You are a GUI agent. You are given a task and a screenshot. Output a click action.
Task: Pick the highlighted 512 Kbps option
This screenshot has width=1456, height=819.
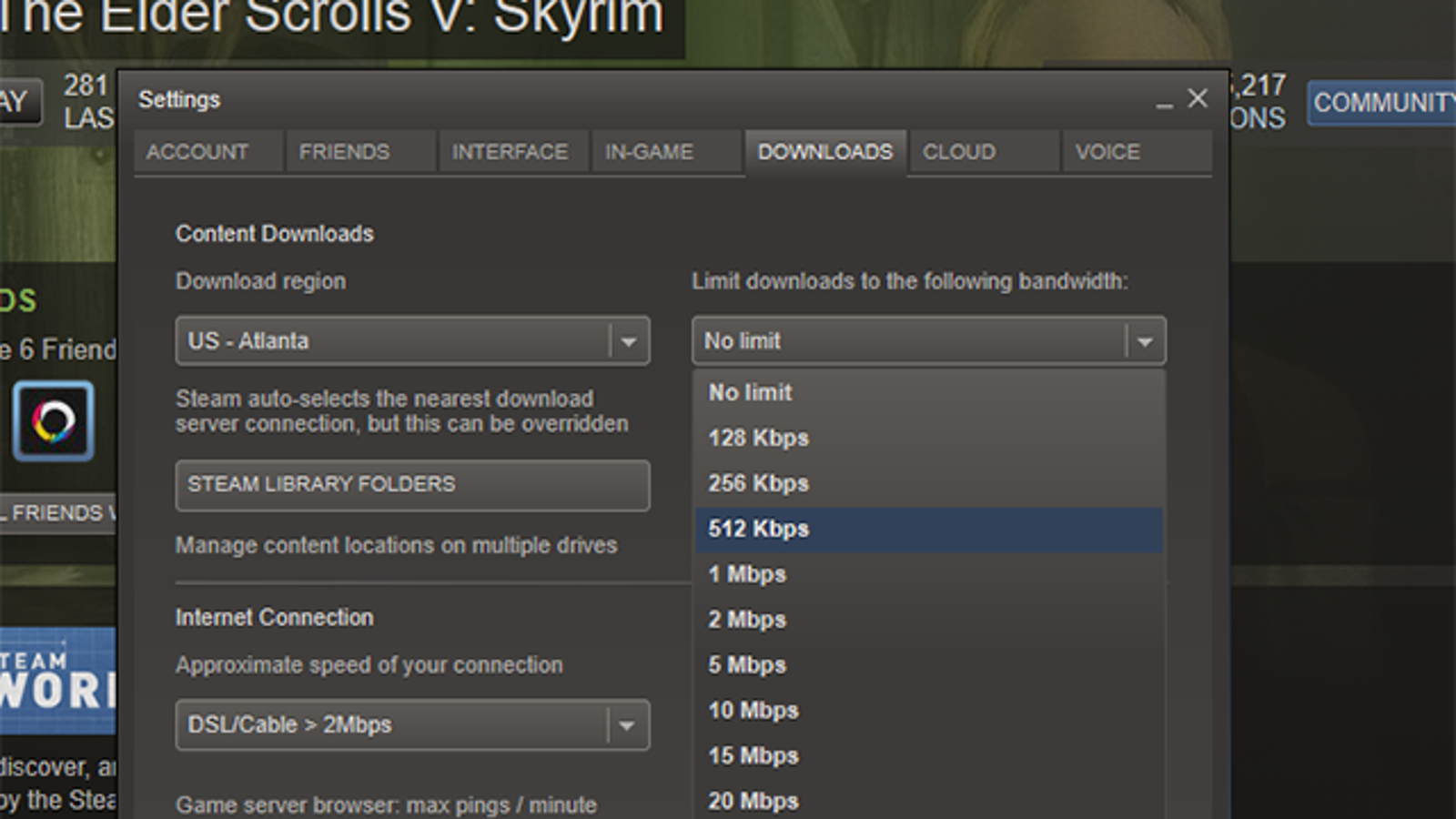click(x=929, y=530)
